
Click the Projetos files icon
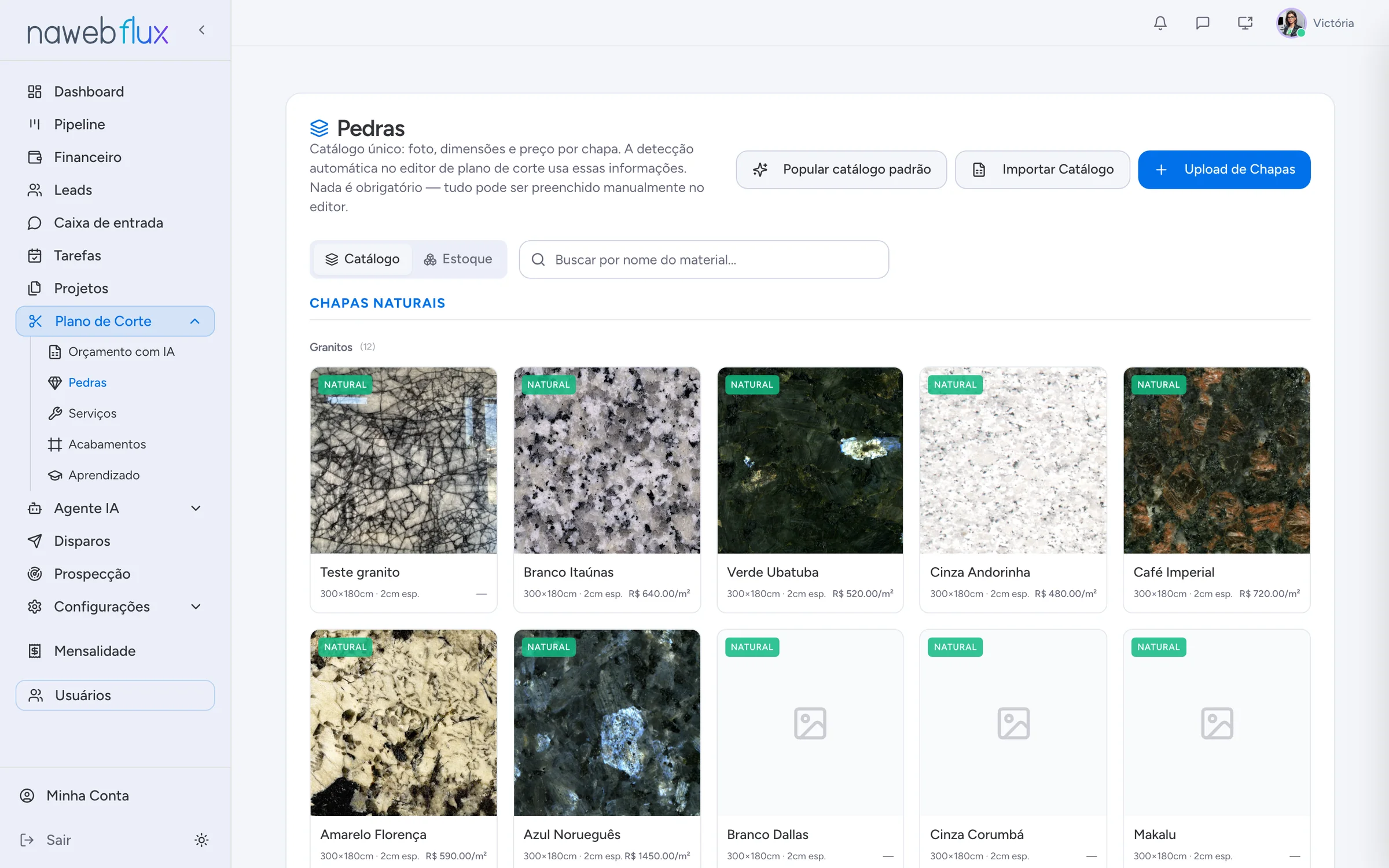[35, 288]
